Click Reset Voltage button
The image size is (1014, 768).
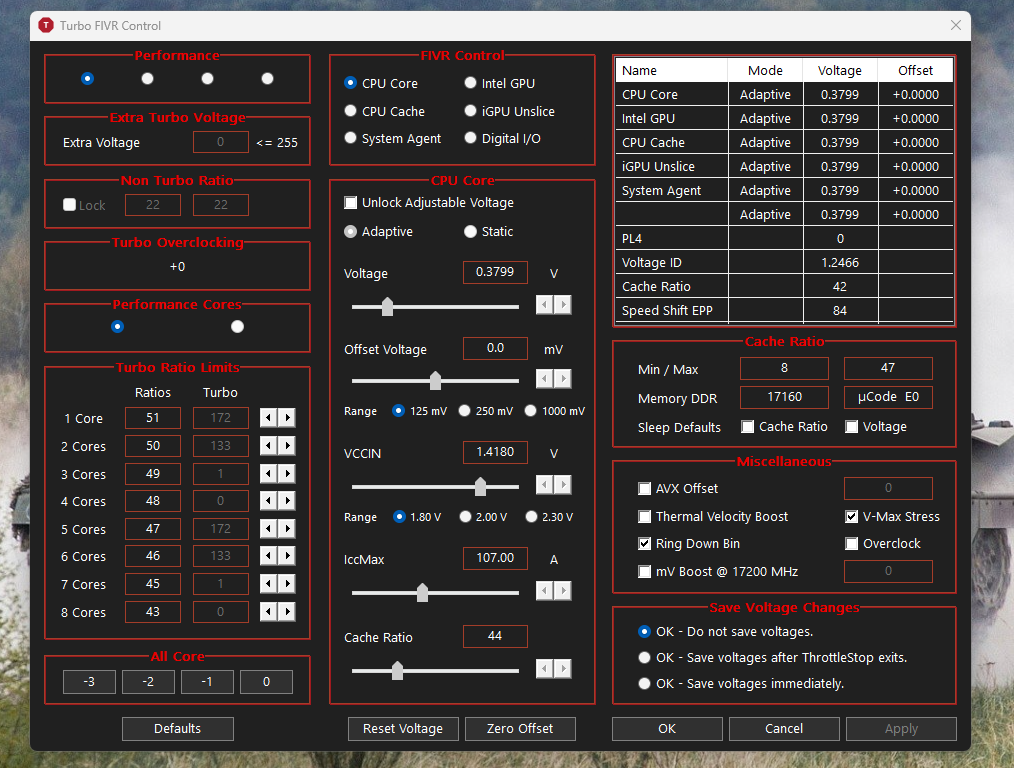coord(403,729)
